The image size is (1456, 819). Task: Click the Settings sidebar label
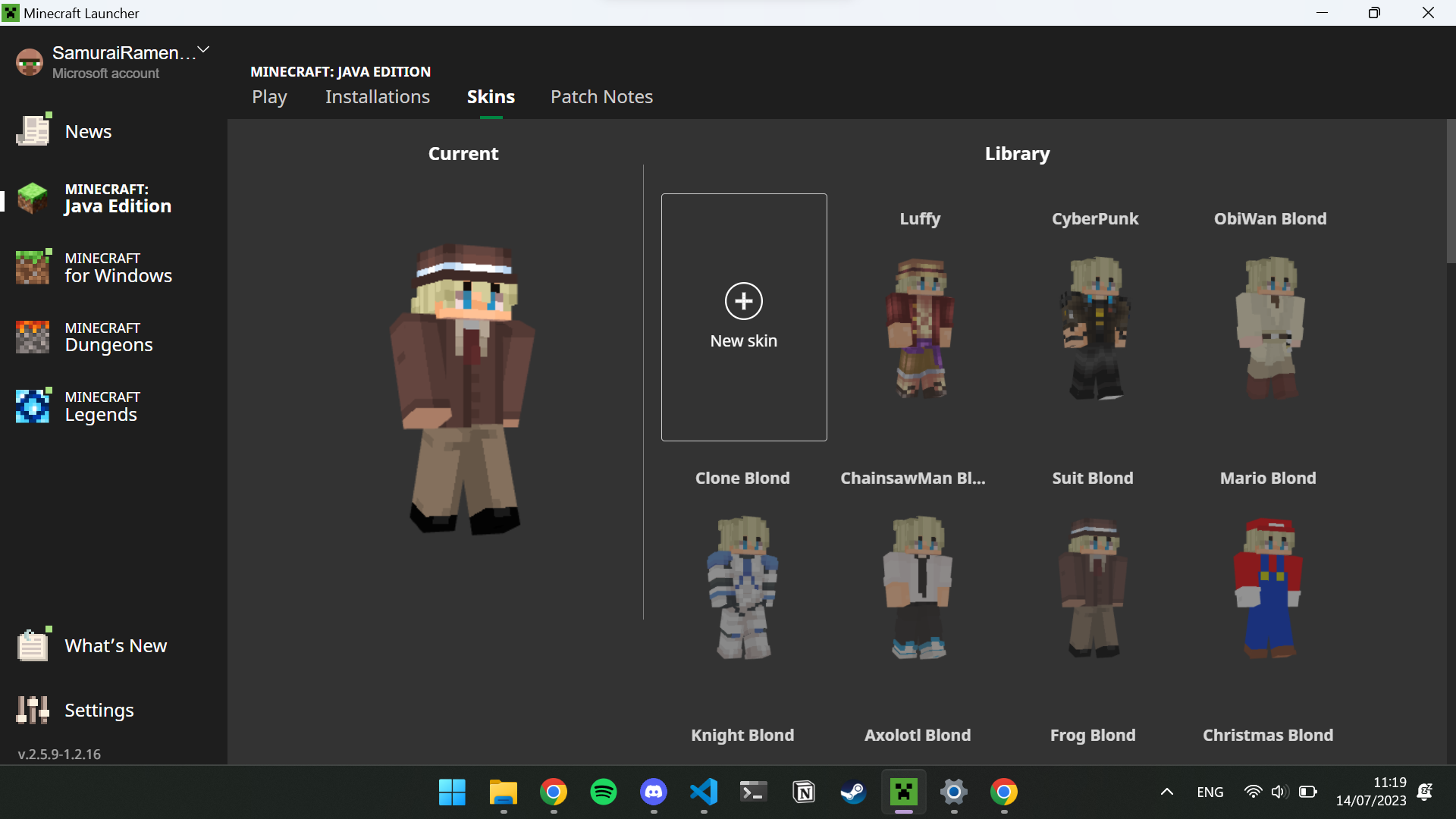(99, 710)
